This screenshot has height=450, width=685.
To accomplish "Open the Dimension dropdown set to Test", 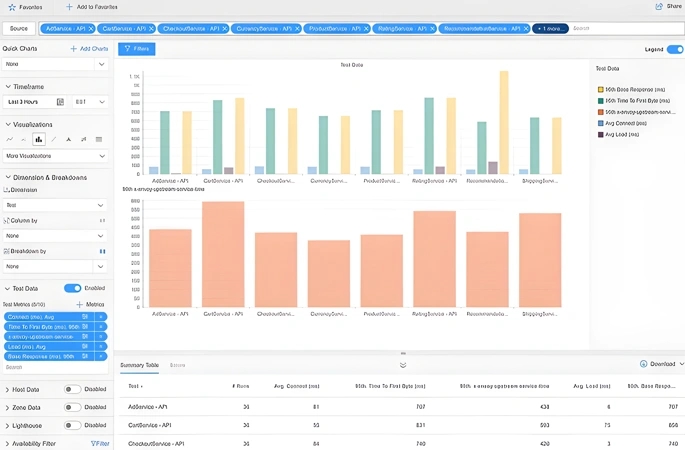I will pyautogui.click(x=55, y=205).
